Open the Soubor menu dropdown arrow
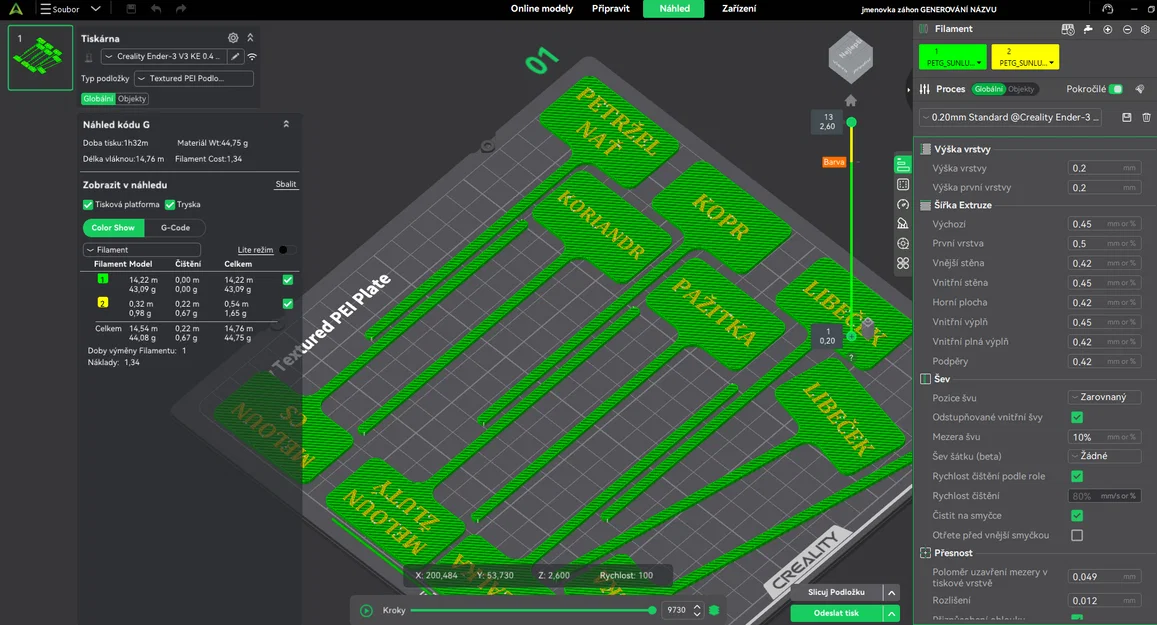Screen dimensions: 1157x625 click(95, 9)
